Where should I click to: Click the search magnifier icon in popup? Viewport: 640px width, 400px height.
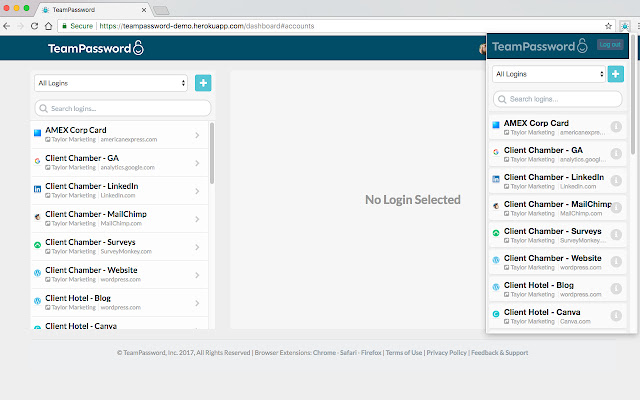502,99
